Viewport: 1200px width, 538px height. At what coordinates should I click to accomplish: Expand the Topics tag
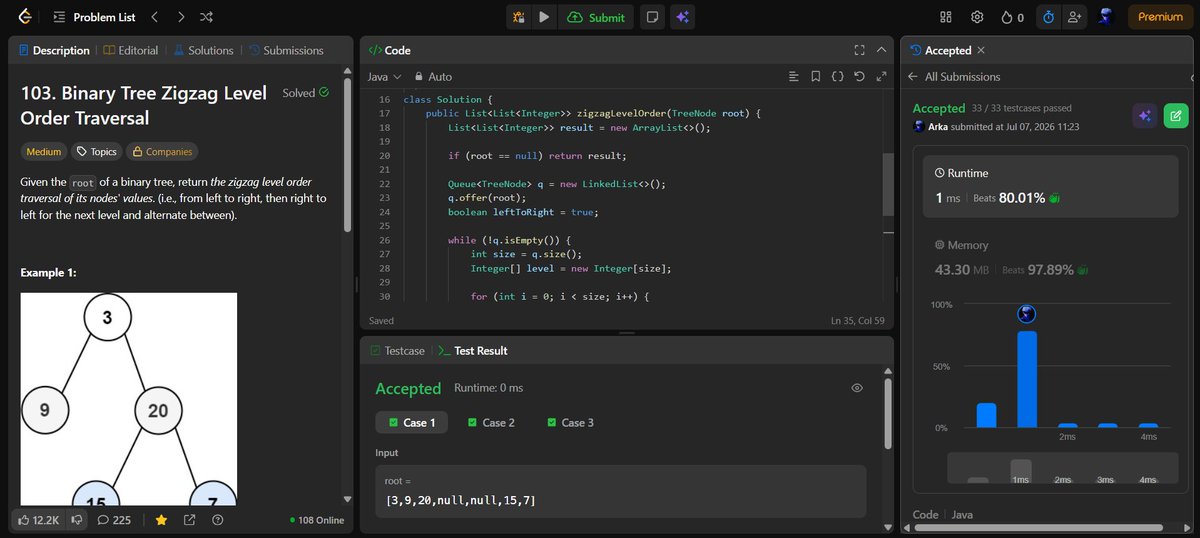(x=96, y=152)
